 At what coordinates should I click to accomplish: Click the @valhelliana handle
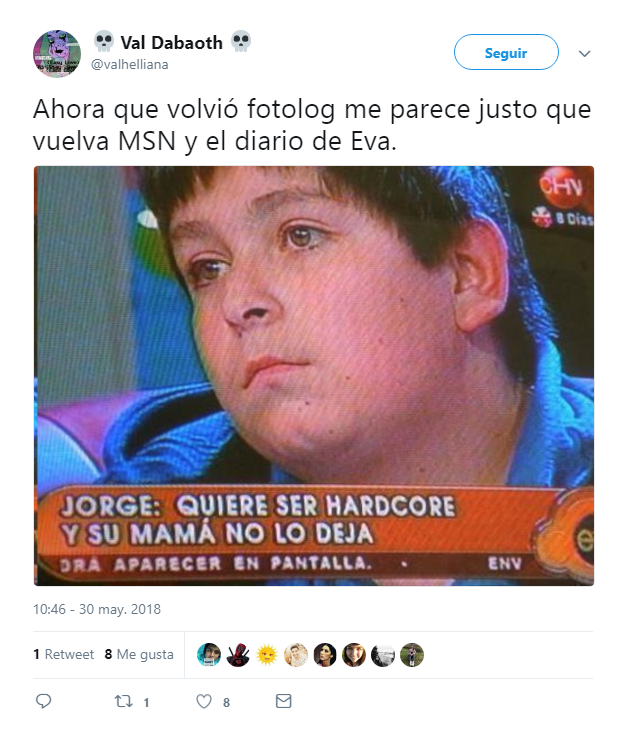[130, 64]
